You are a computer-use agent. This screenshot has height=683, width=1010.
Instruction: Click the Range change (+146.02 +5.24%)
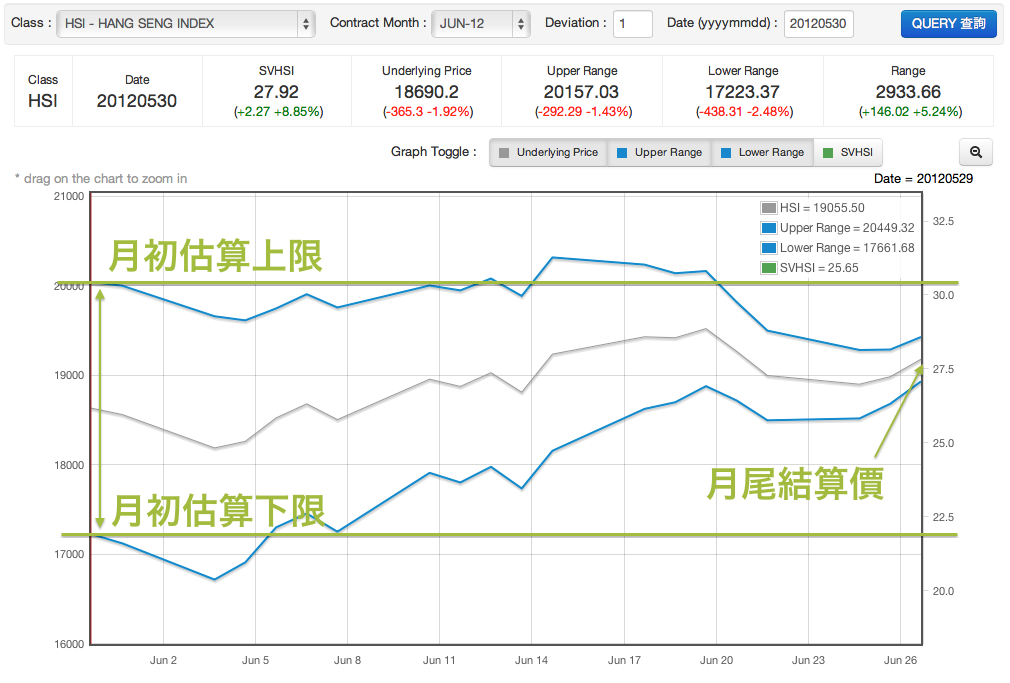pyautogui.click(x=910, y=112)
